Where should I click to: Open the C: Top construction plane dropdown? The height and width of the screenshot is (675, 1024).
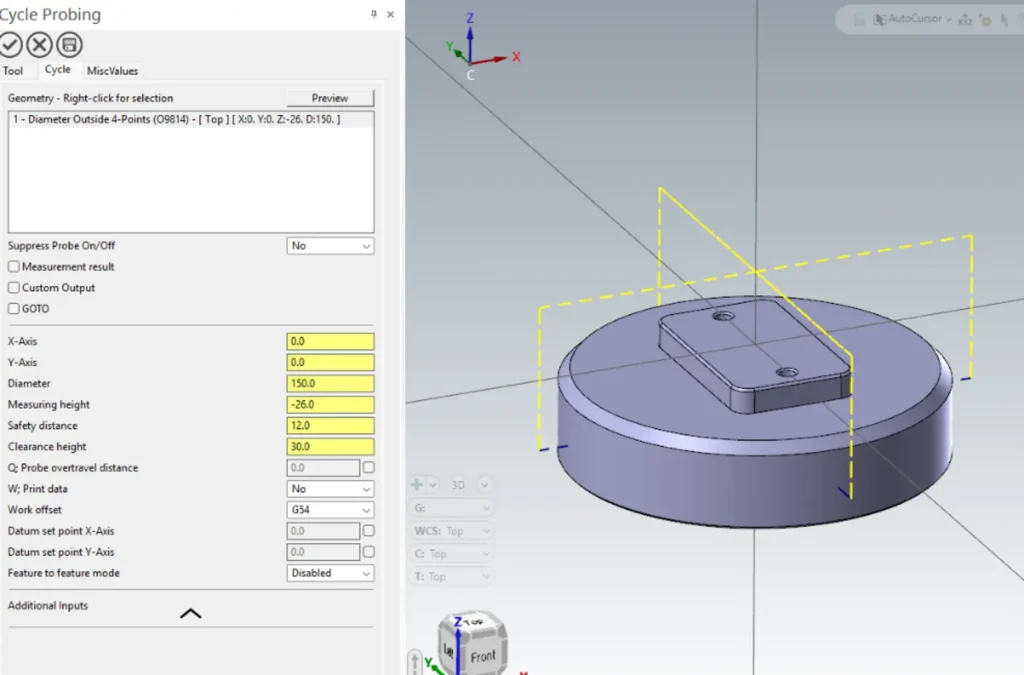(451, 554)
